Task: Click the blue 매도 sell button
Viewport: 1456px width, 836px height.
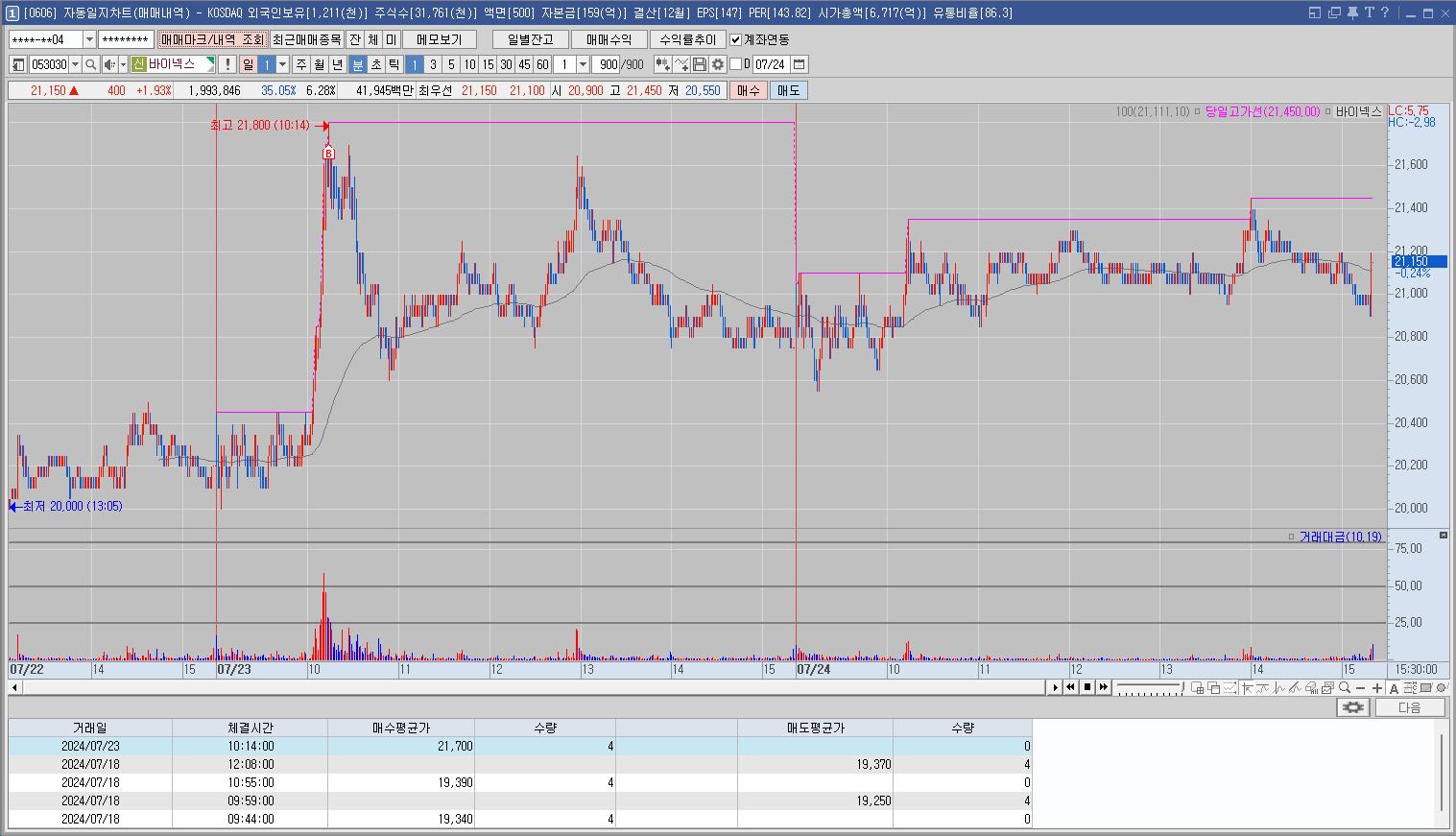Action: point(788,90)
